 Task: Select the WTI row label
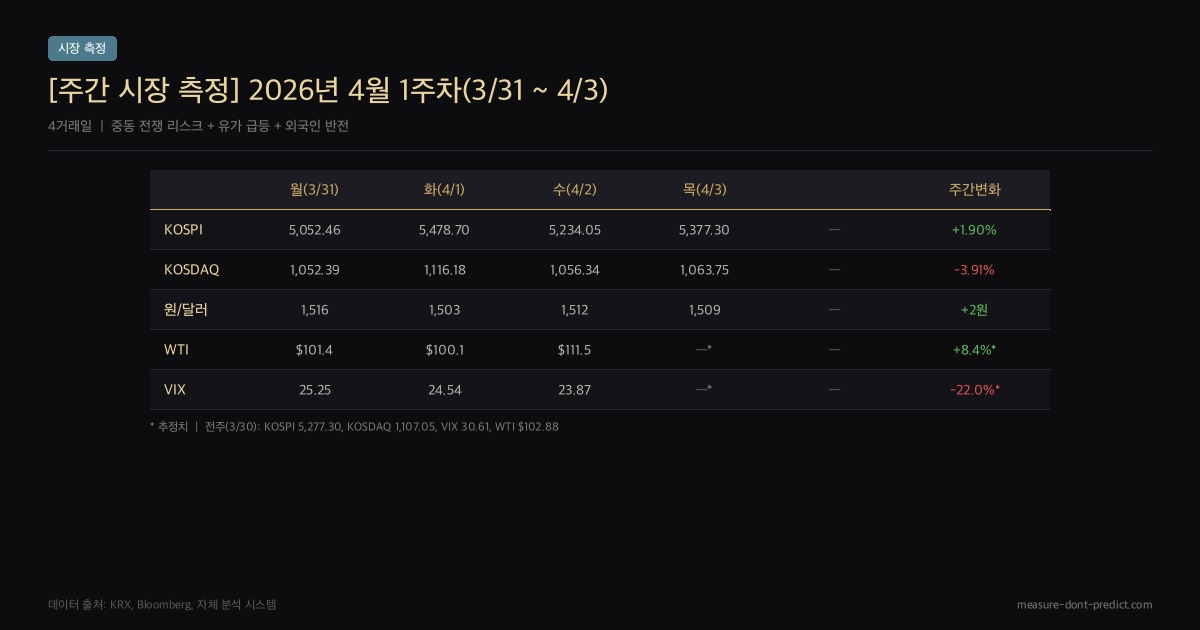pyautogui.click(x=176, y=350)
